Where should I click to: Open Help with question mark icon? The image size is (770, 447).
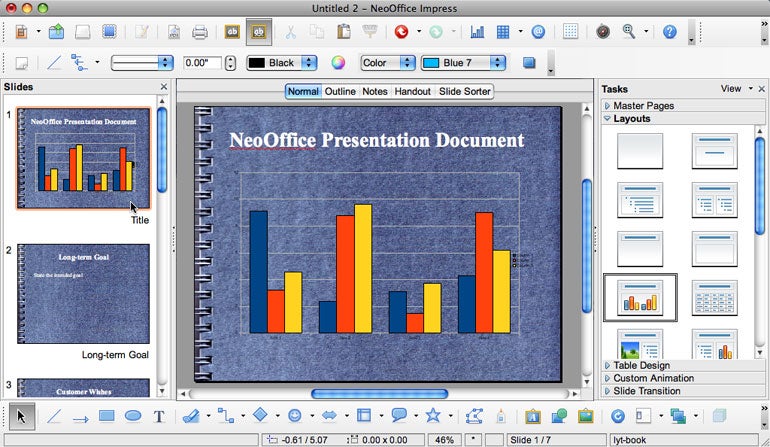coord(670,32)
